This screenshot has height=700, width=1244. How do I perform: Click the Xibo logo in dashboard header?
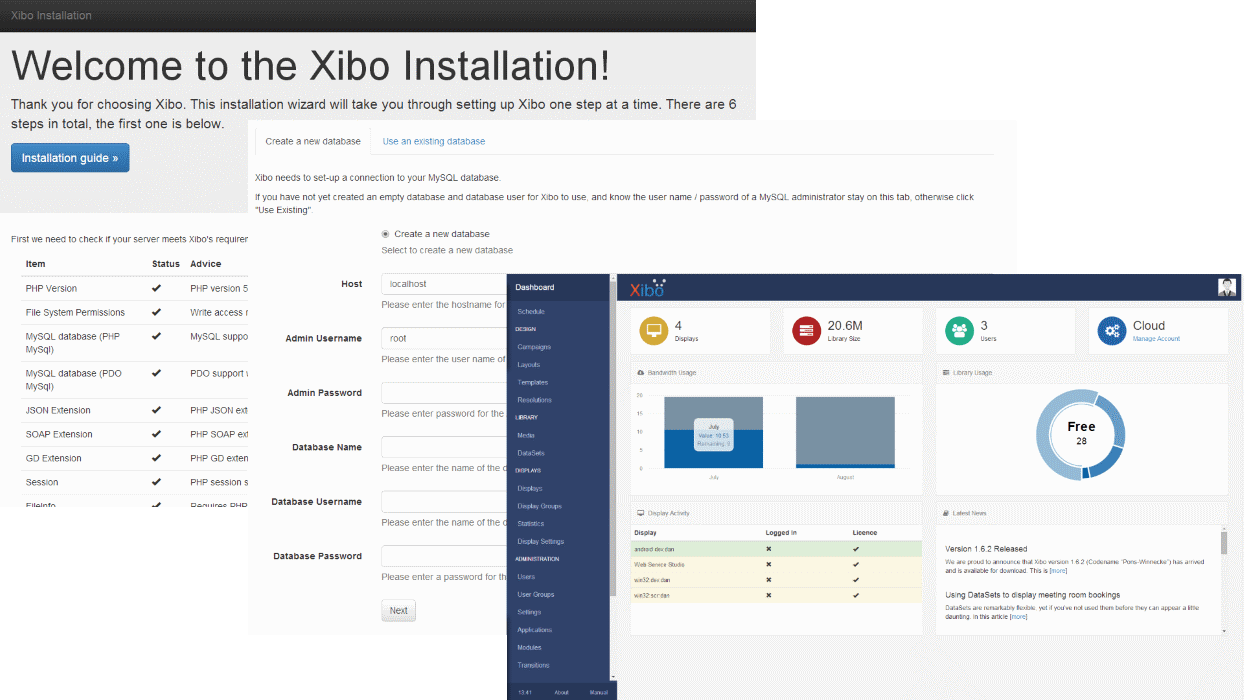(x=648, y=288)
